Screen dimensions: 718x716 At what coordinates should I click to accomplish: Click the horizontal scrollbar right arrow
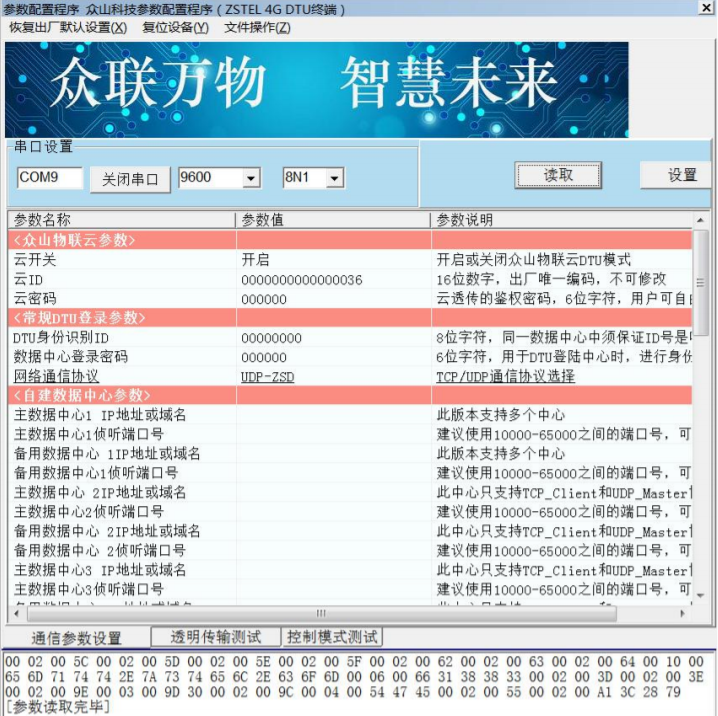click(683, 613)
